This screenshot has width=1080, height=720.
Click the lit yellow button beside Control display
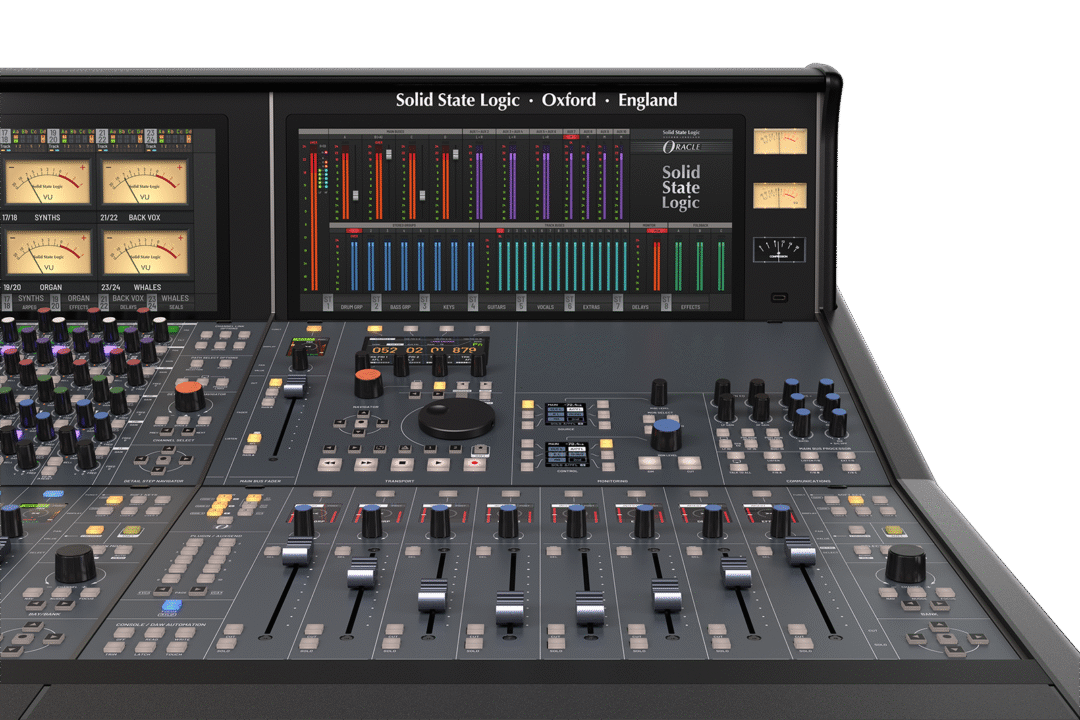point(606,444)
